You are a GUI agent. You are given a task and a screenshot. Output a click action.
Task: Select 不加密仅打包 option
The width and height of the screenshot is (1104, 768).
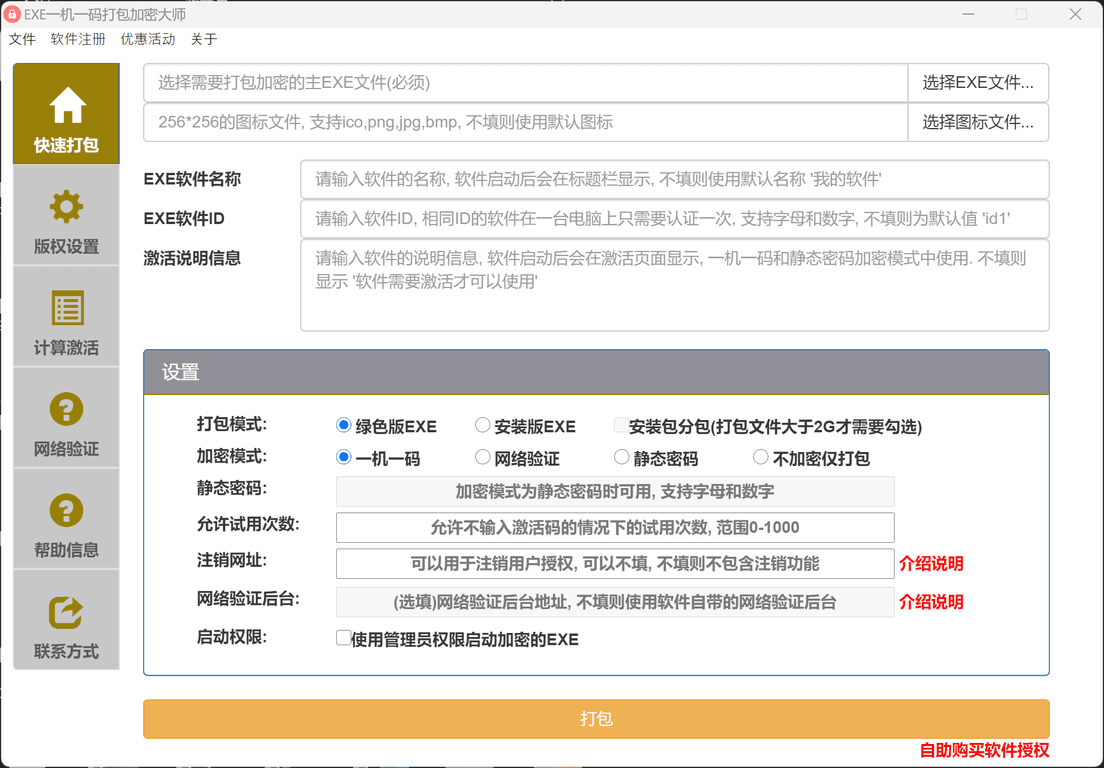point(761,458)
